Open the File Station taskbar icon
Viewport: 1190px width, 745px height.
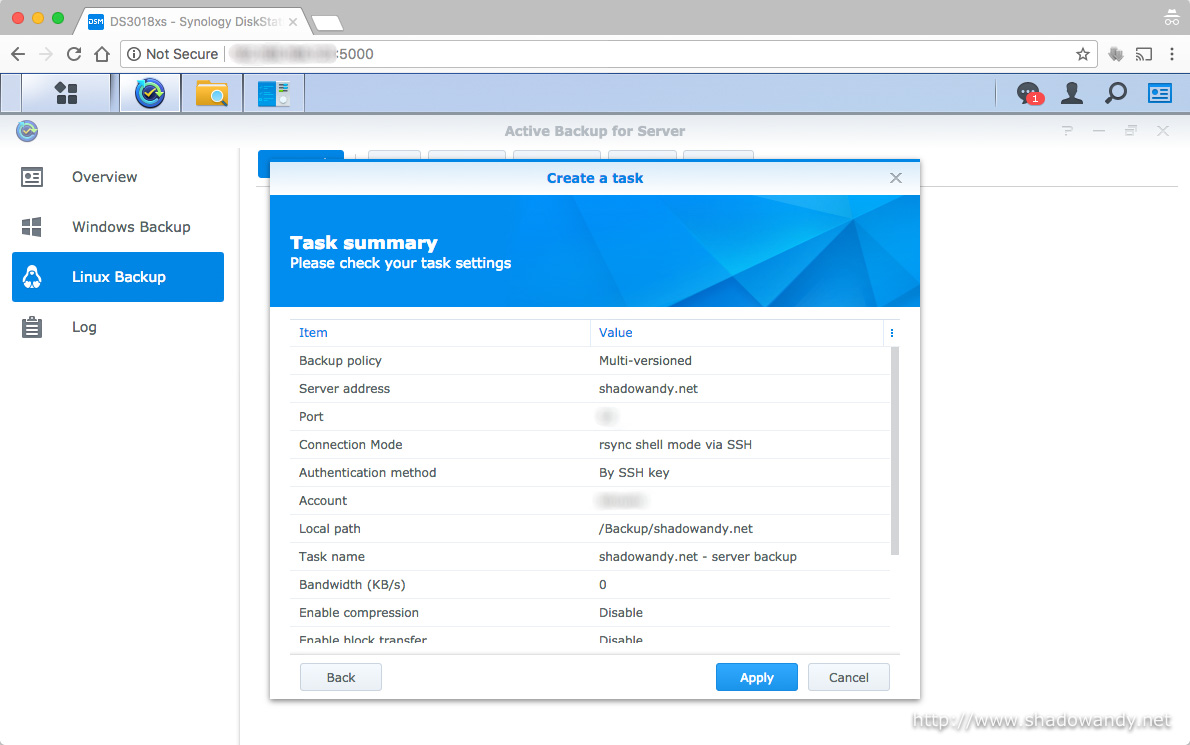click(212, 93)
